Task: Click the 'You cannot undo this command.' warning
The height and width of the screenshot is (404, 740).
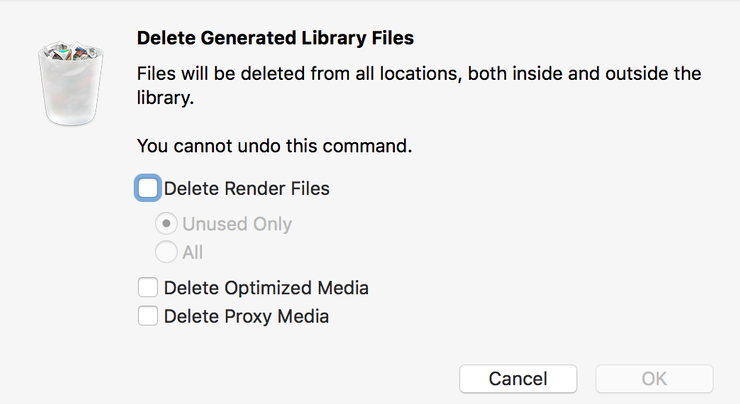Action: (x=274, y=146)
